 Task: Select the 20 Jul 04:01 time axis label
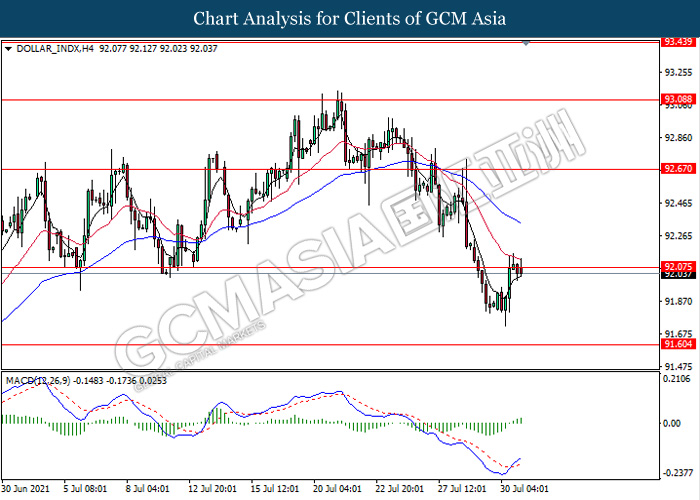point(338,489)
